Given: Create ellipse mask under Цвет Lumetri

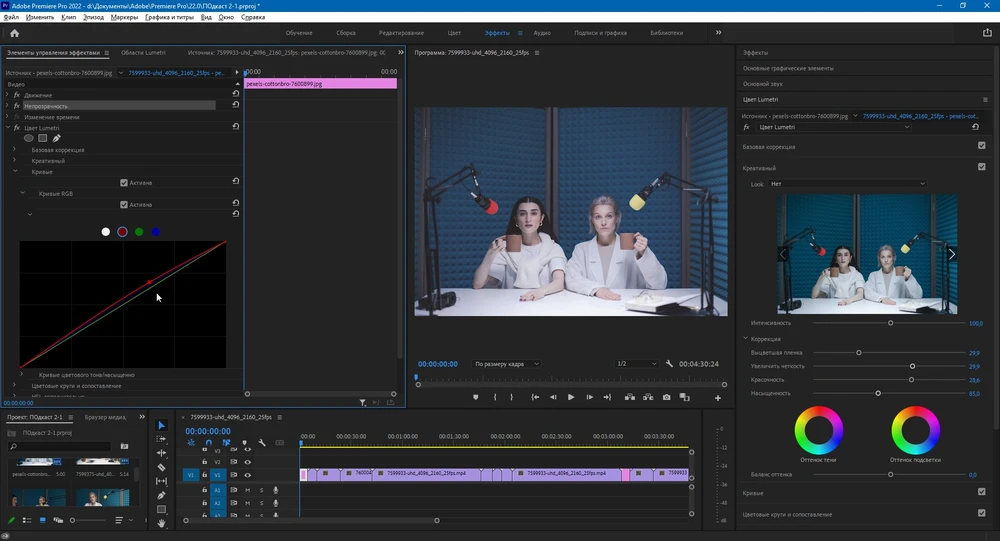Looking at the screenshot, I should tap(29, 138).
